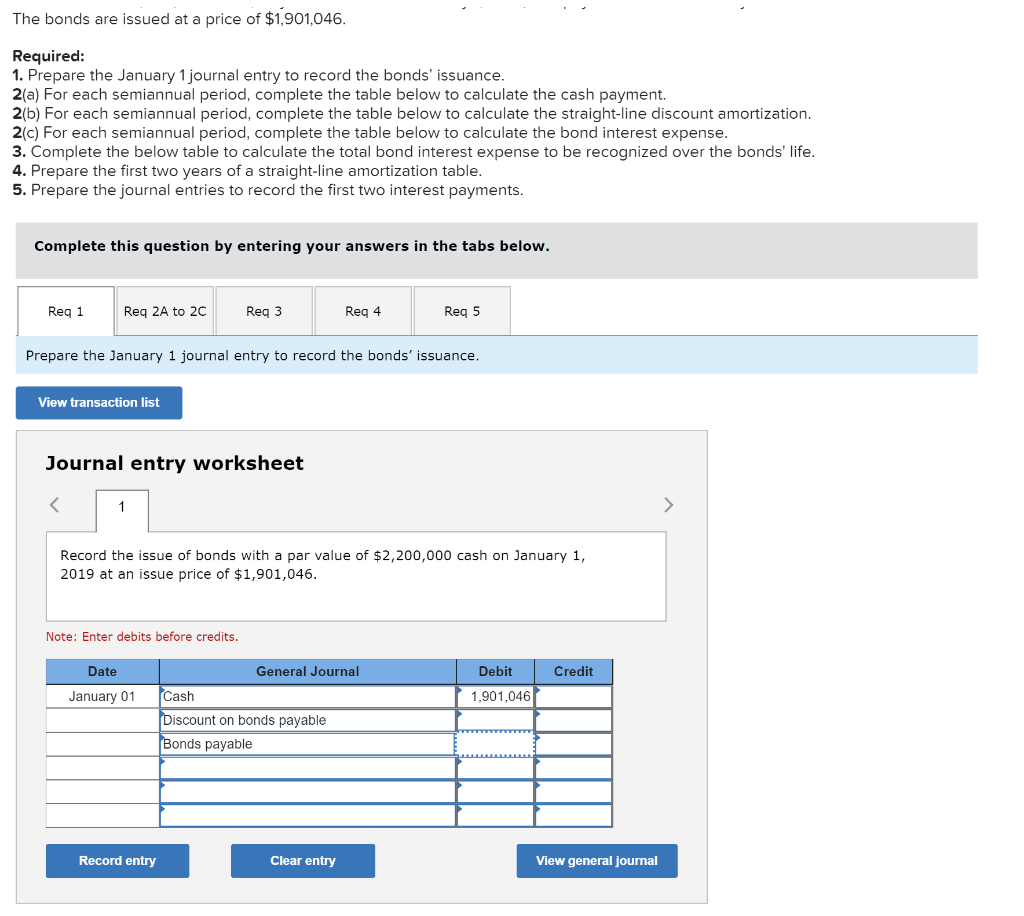Select the last row account dropdown cell
Screen dimensions: 1024x916
pyautogui.click(x=308, y=816)
